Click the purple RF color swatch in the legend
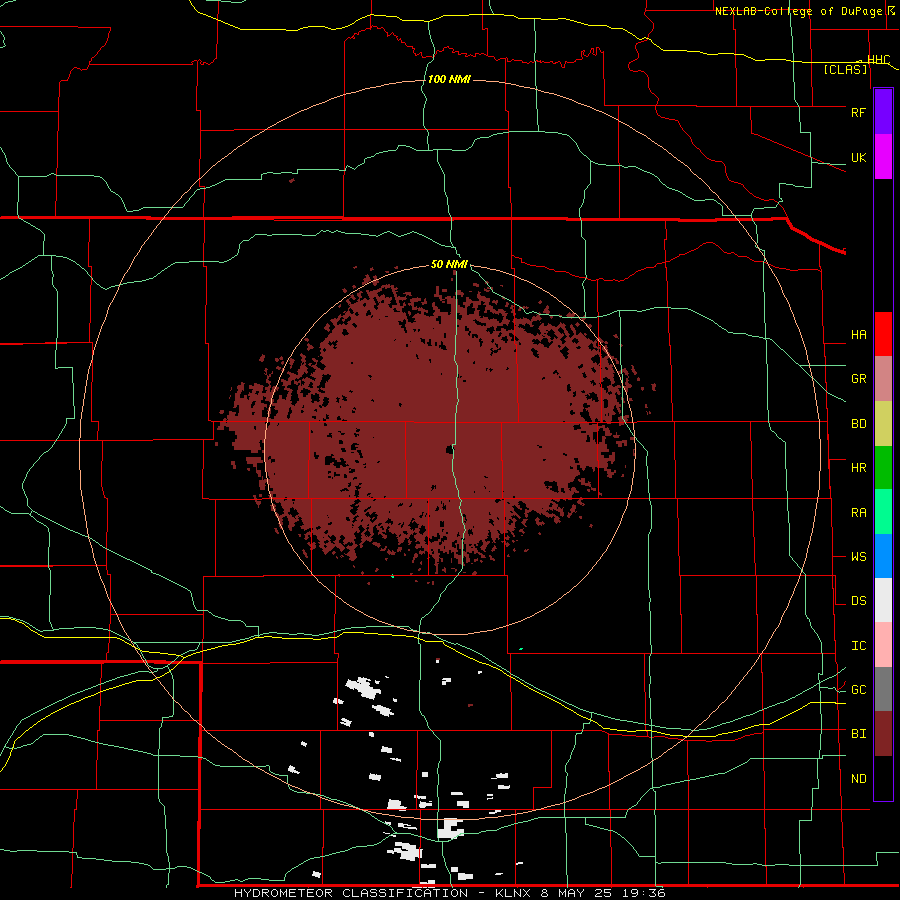Image resolution: width=900 pixels, height=900 pixels. (883, 112)
